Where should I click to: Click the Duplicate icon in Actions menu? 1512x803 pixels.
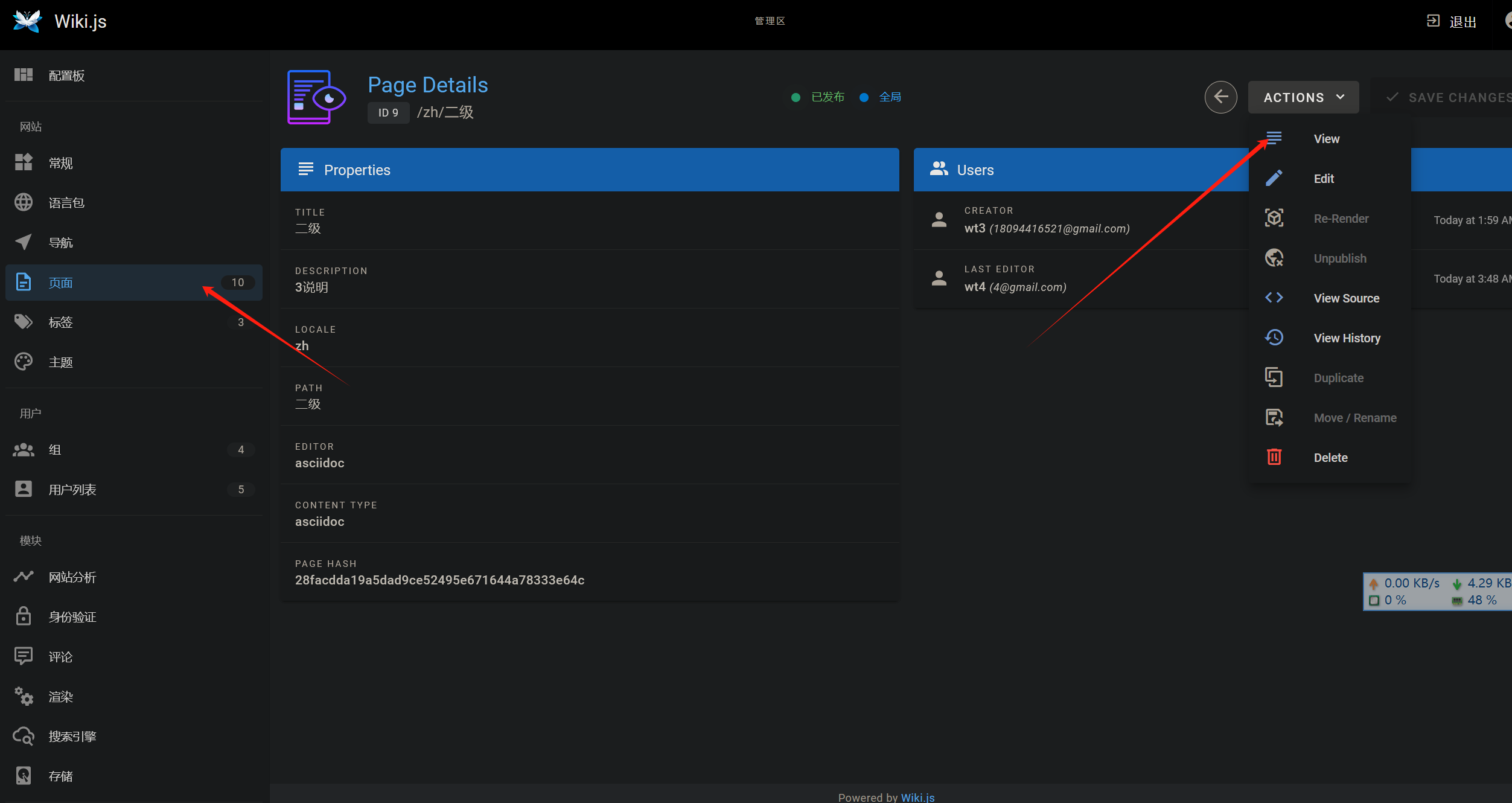[x=1274, y=377]
